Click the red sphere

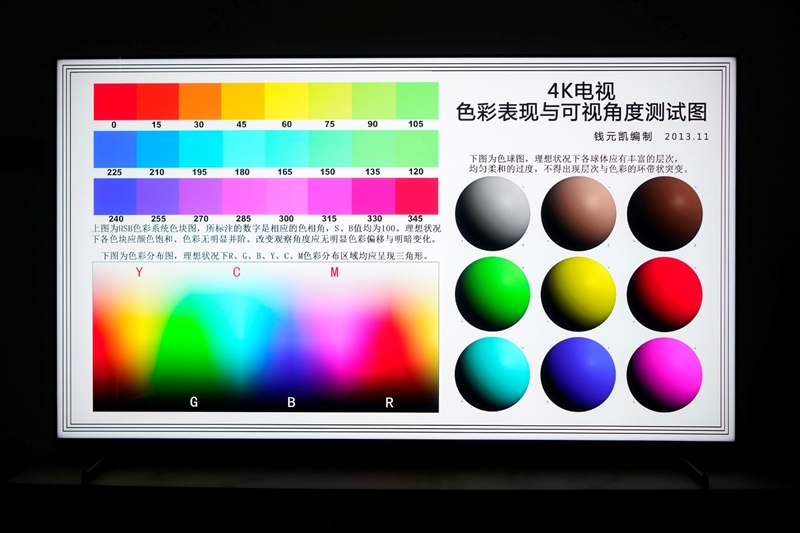click(665, 293)
